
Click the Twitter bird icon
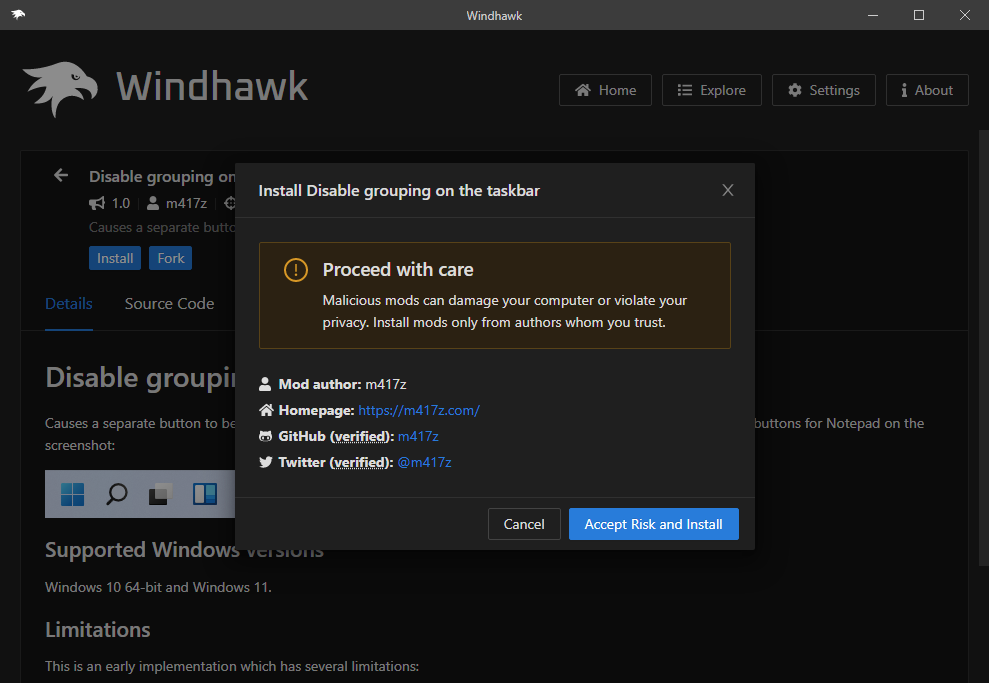click(x=266, y=462)
